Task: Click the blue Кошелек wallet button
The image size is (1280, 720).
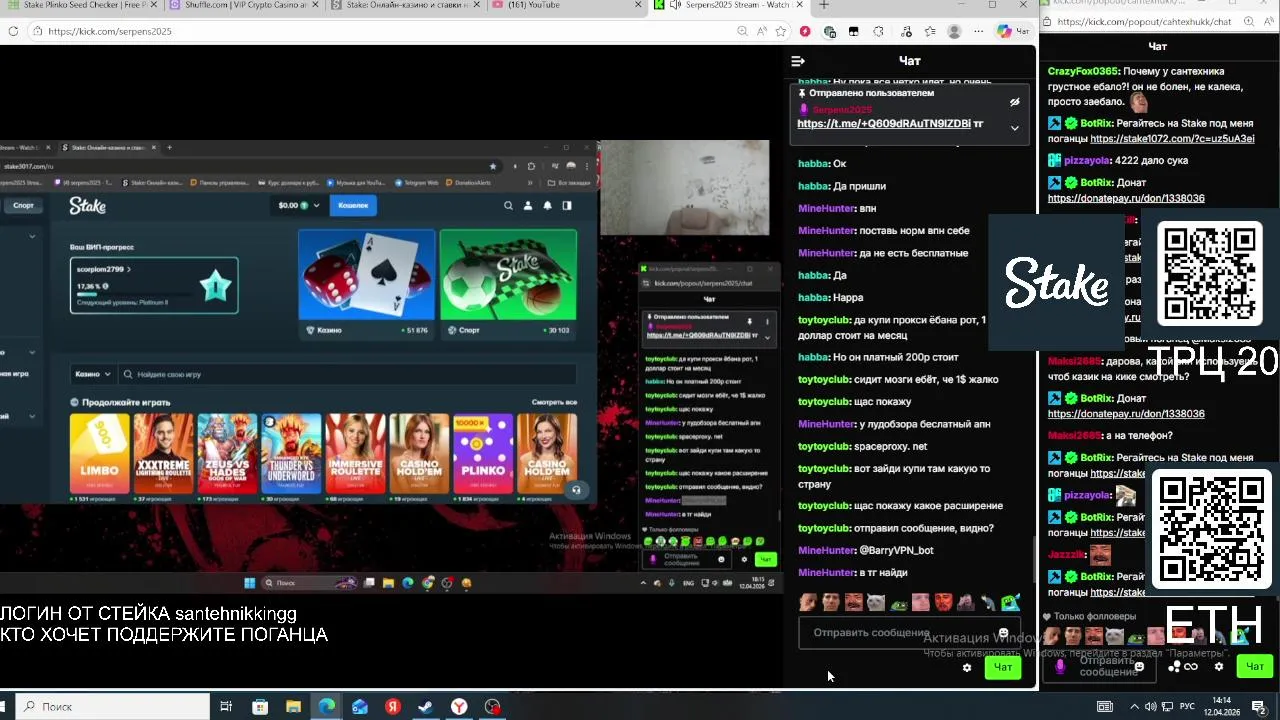Action: [x=353, y=205]
